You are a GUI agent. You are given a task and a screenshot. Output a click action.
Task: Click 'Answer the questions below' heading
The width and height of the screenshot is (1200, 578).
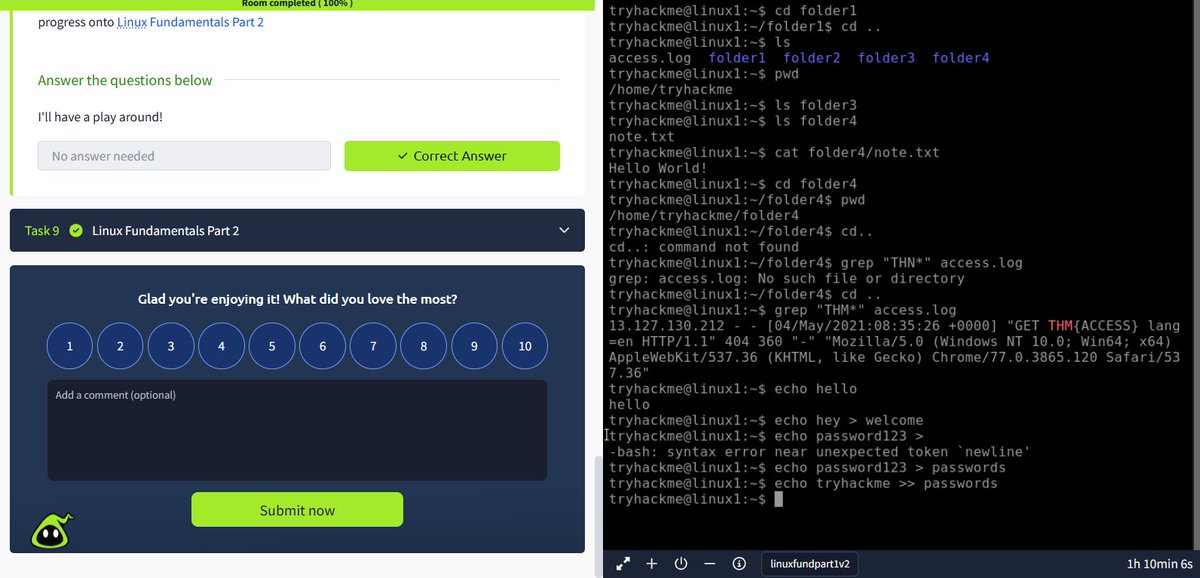[125, 80]
